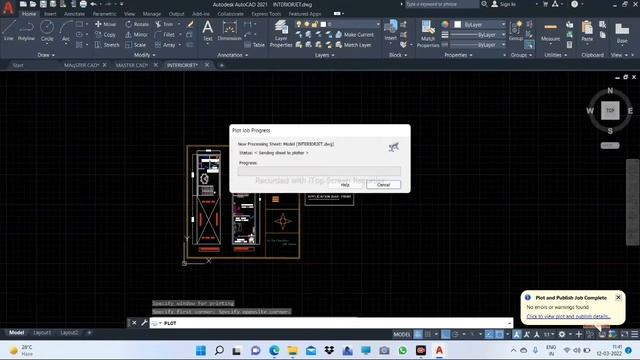
Task: Click the Copy tool
Action: [105, 35]
